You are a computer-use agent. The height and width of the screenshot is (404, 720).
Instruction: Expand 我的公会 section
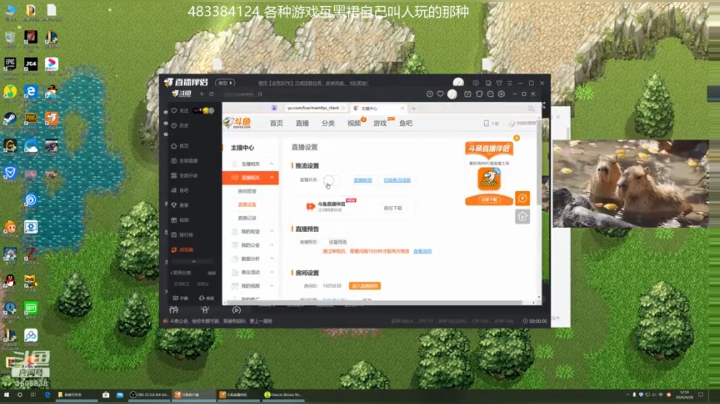251,245
